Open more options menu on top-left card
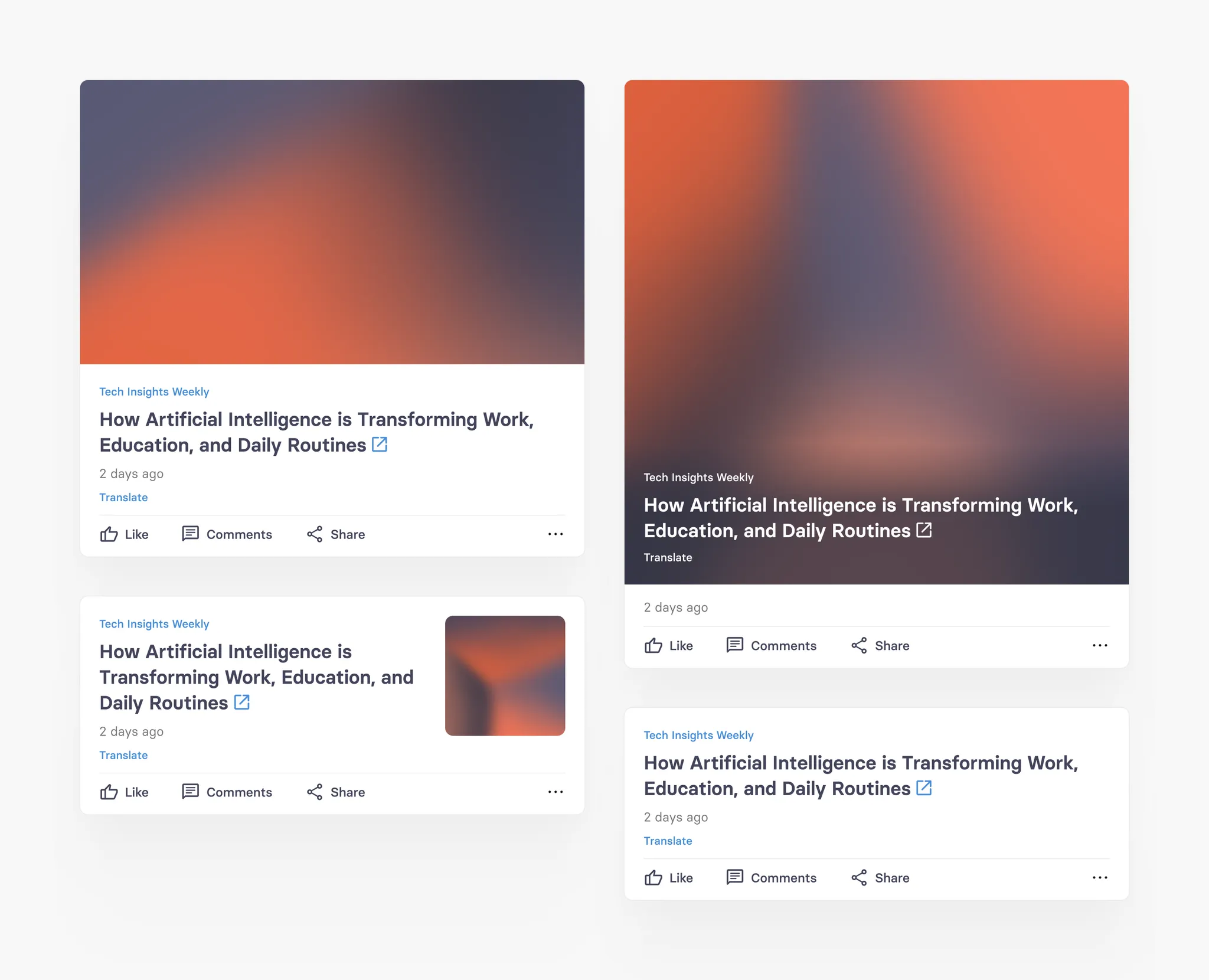Image resolution: width=1209 pixels, height=980 pixels. coord(556,534)
